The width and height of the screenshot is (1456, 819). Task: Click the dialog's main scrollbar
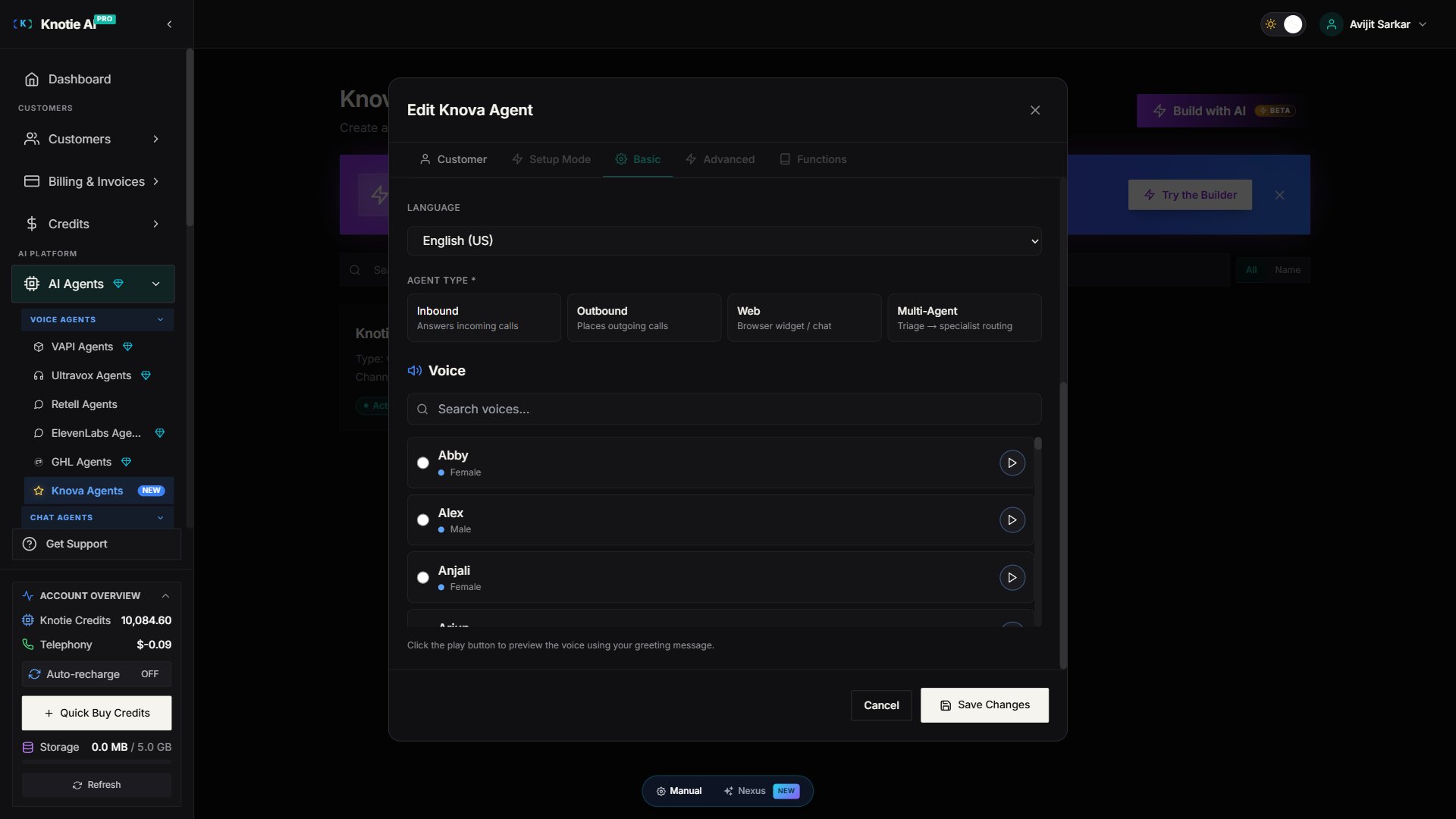click(1063, 526)
